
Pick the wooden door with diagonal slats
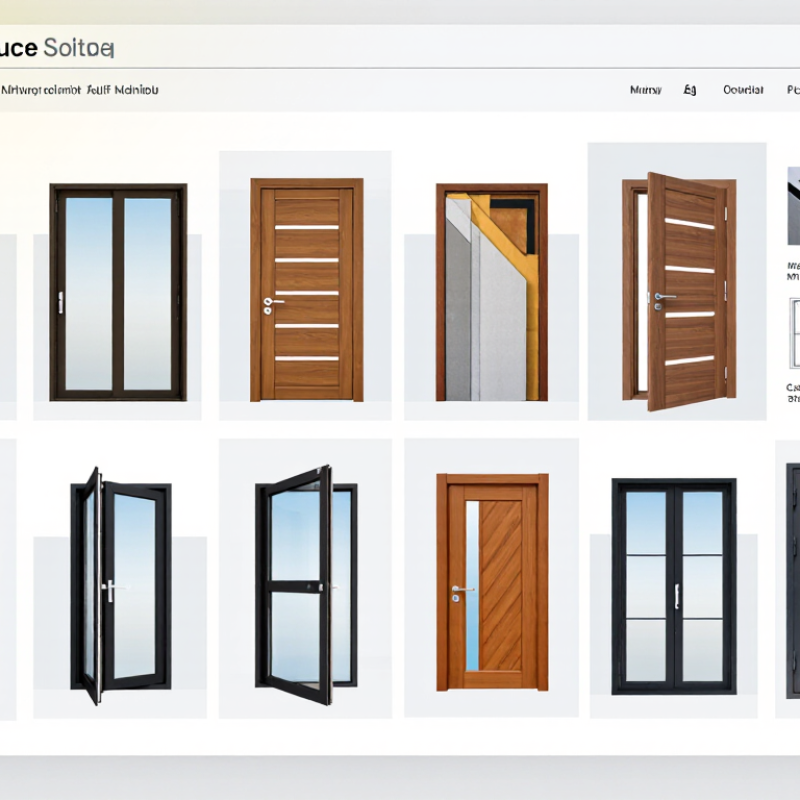point(492,582)
